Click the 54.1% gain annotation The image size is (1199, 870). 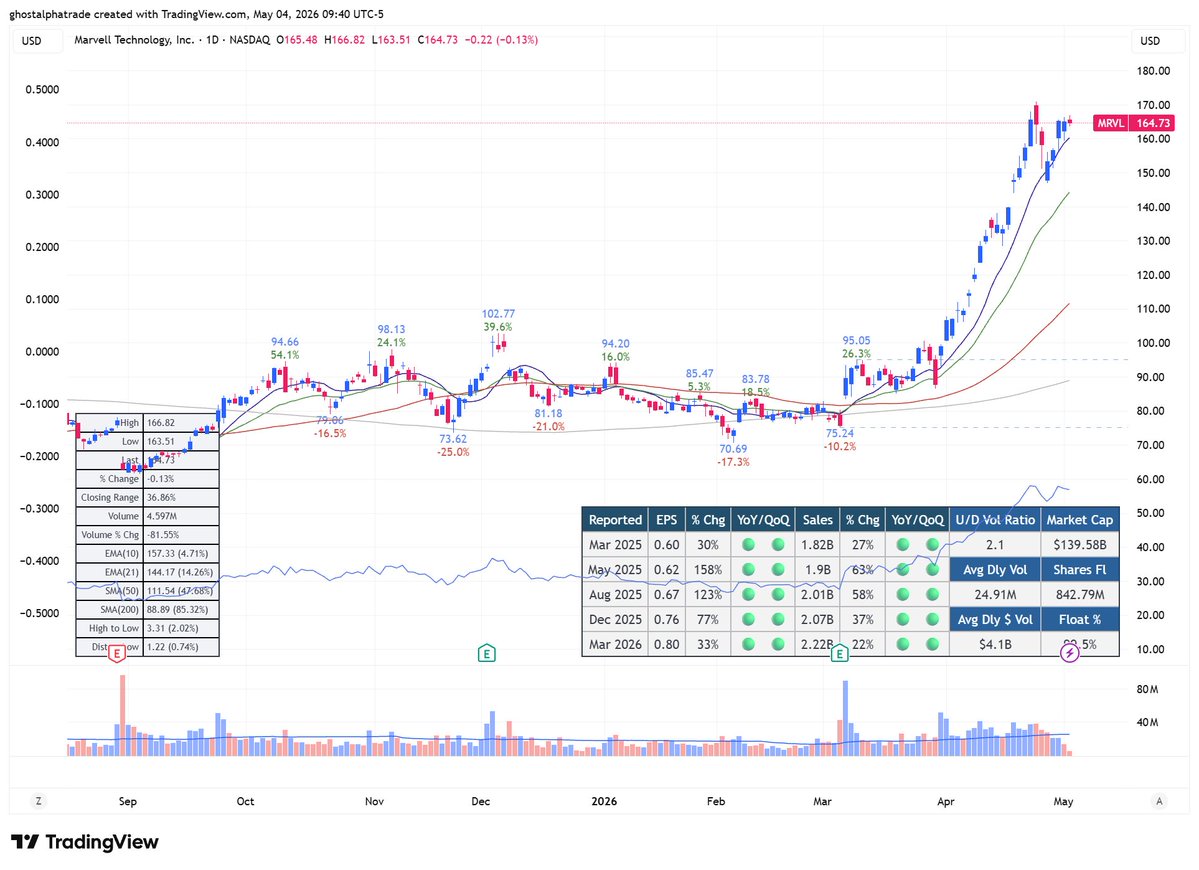click(284, 355)
